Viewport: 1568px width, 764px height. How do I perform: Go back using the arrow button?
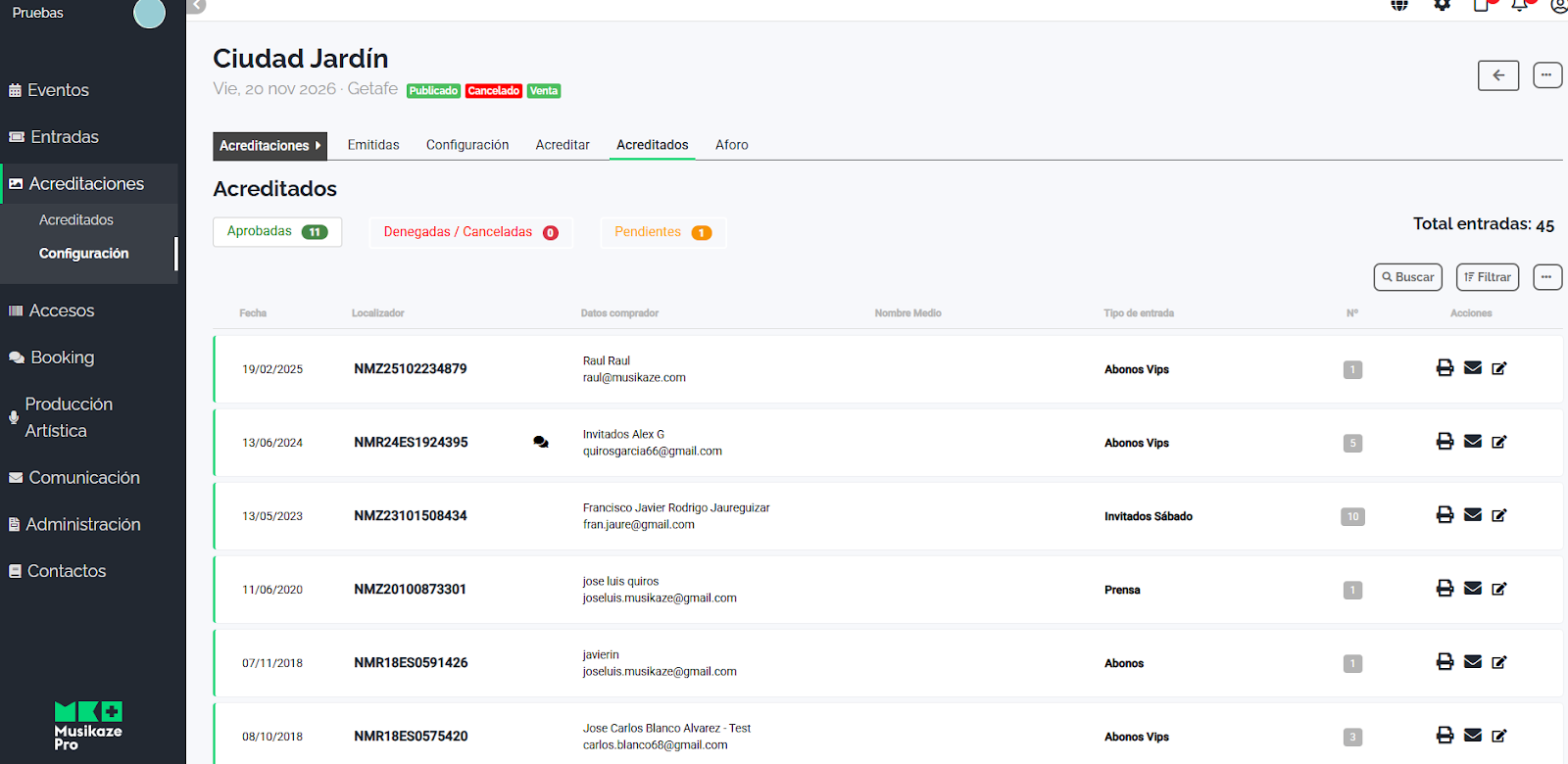point(1497,75)
